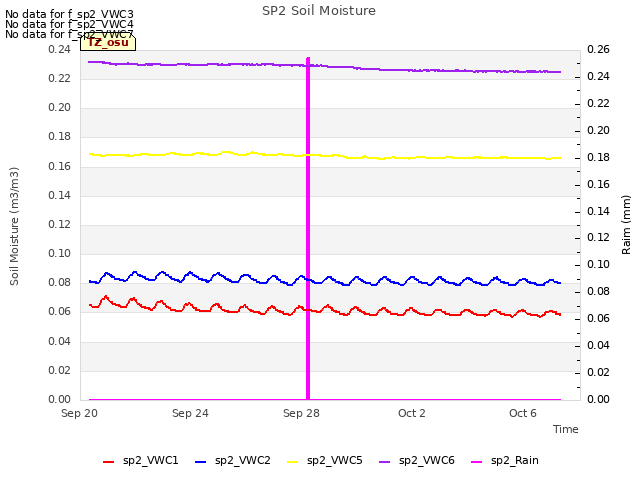Click the 0.16 left axis value
The image size is (640, 480).
60,166
